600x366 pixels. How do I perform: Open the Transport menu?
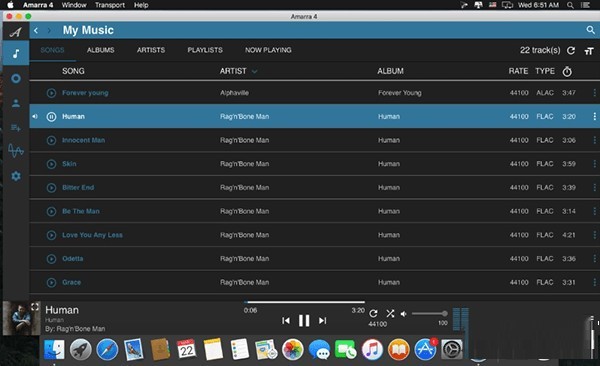(110, 5)
